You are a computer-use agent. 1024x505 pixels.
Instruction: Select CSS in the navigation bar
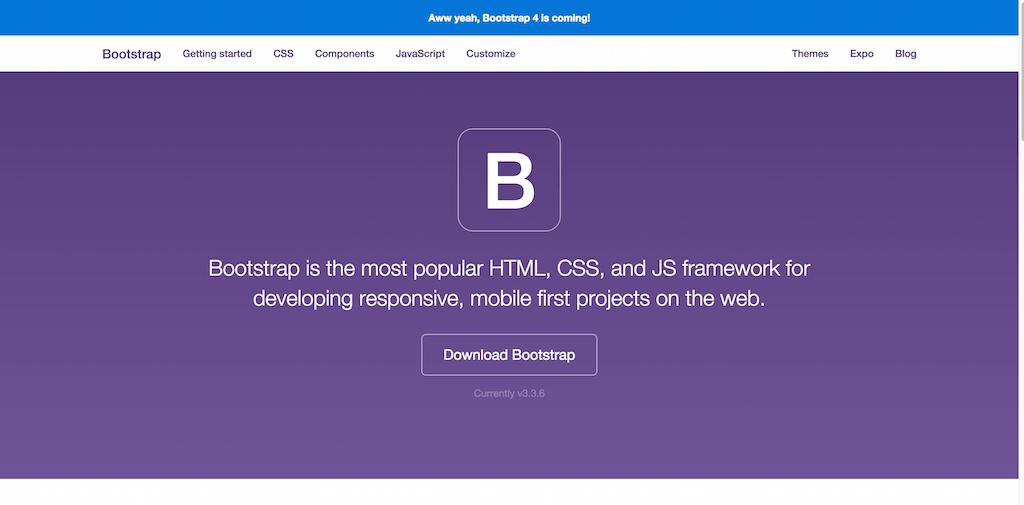tap(283, 54)
